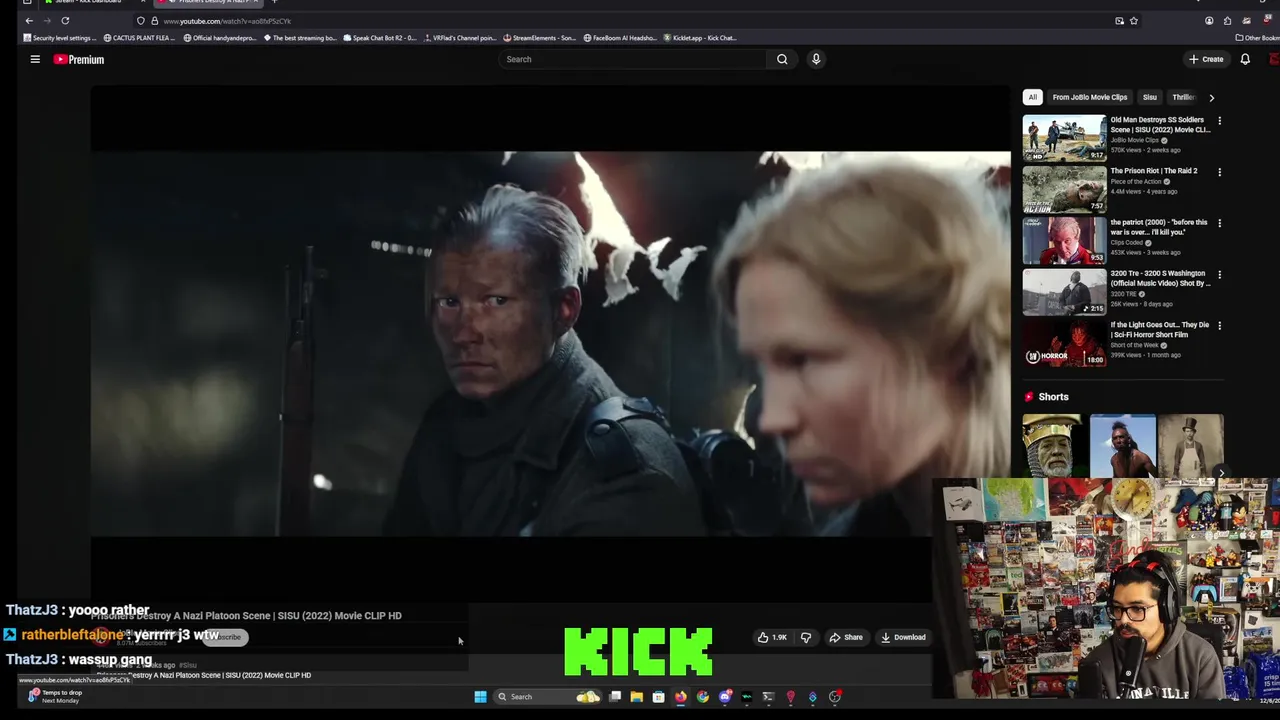Open Microsoft Store from taskbar
This screenshot has height=720, width=1280.
point(658,697)
